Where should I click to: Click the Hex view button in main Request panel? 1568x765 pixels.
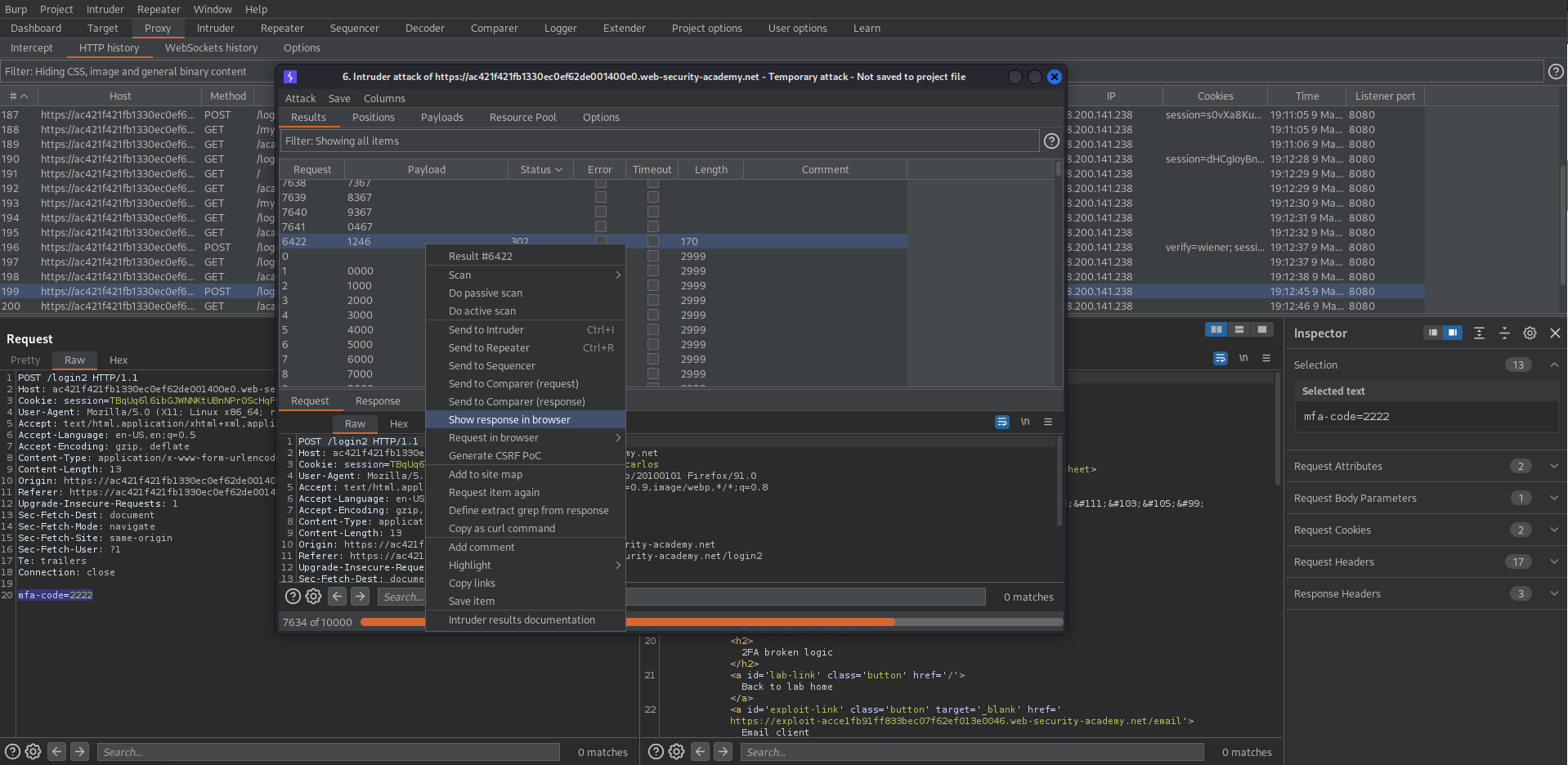pos(119,360)
